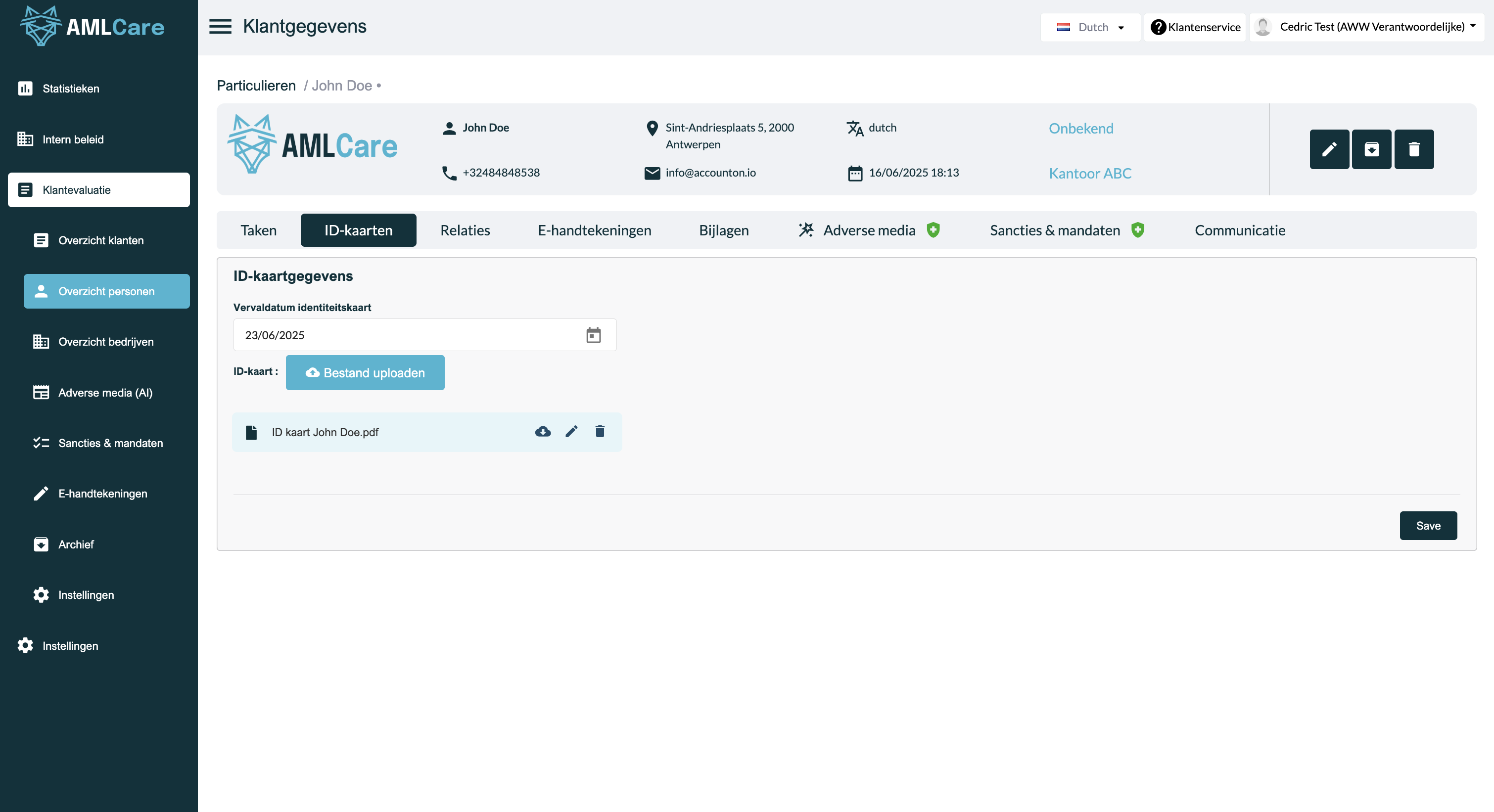This screenshot has height=812, width=1494.
Task: Open the bottom top-level Instellingen item
Action: [98, 646]
